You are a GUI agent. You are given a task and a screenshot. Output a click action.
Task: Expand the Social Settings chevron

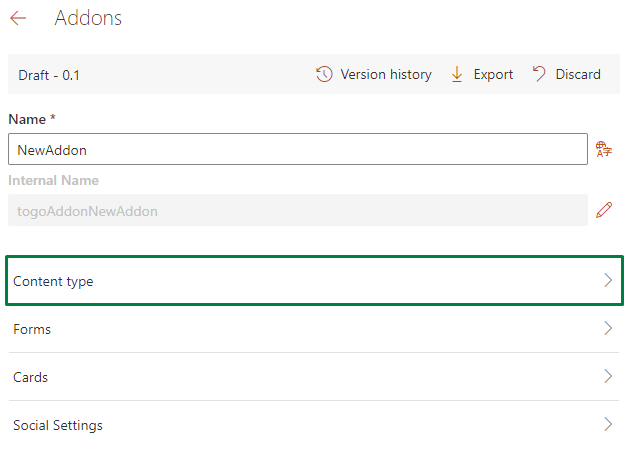point(608,424)
